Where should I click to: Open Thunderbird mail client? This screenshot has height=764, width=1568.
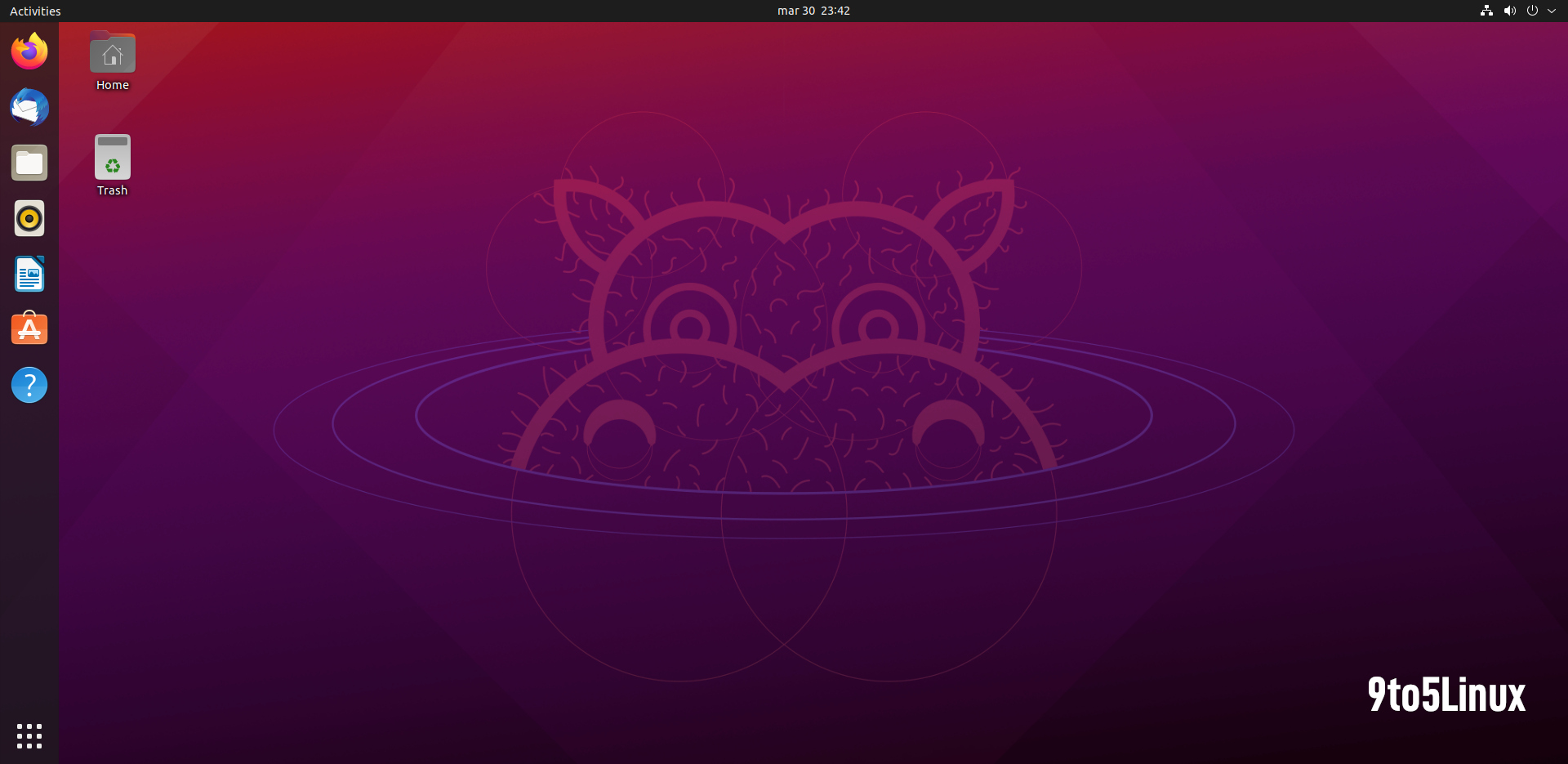(29, 107)
